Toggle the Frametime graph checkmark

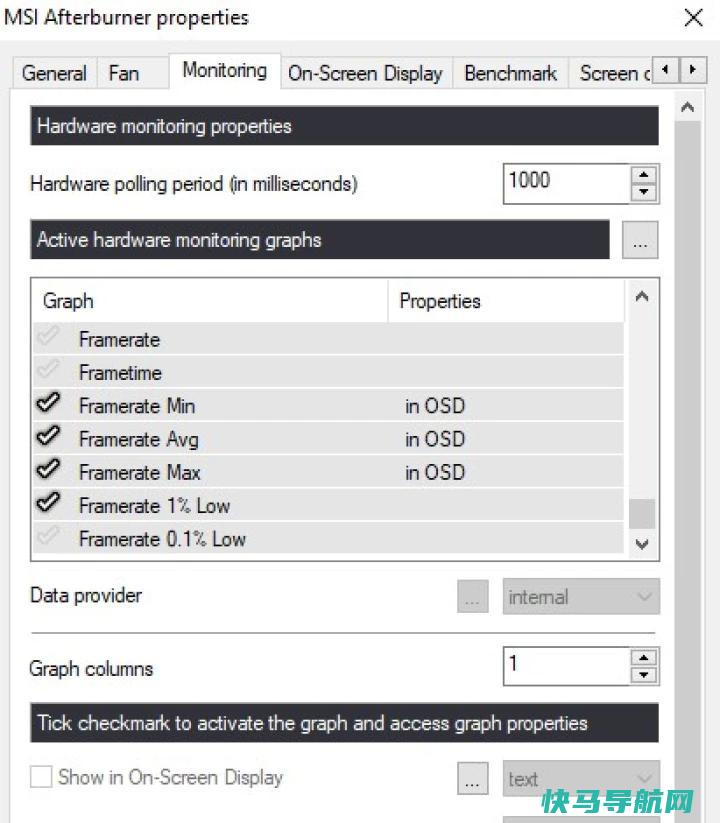pyautogui.click(x=48, y=370)
